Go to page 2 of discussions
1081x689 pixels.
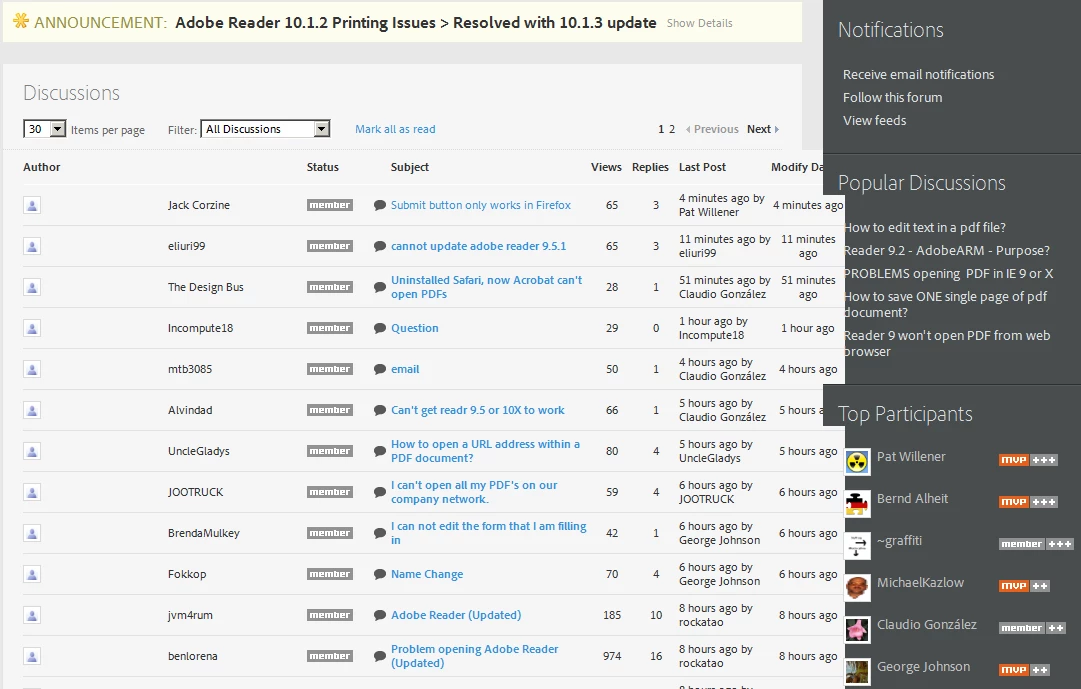point(671,129)
